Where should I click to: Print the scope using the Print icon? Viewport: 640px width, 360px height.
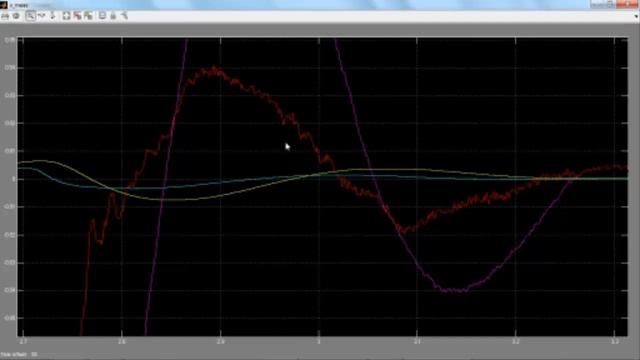pos(5,16)
